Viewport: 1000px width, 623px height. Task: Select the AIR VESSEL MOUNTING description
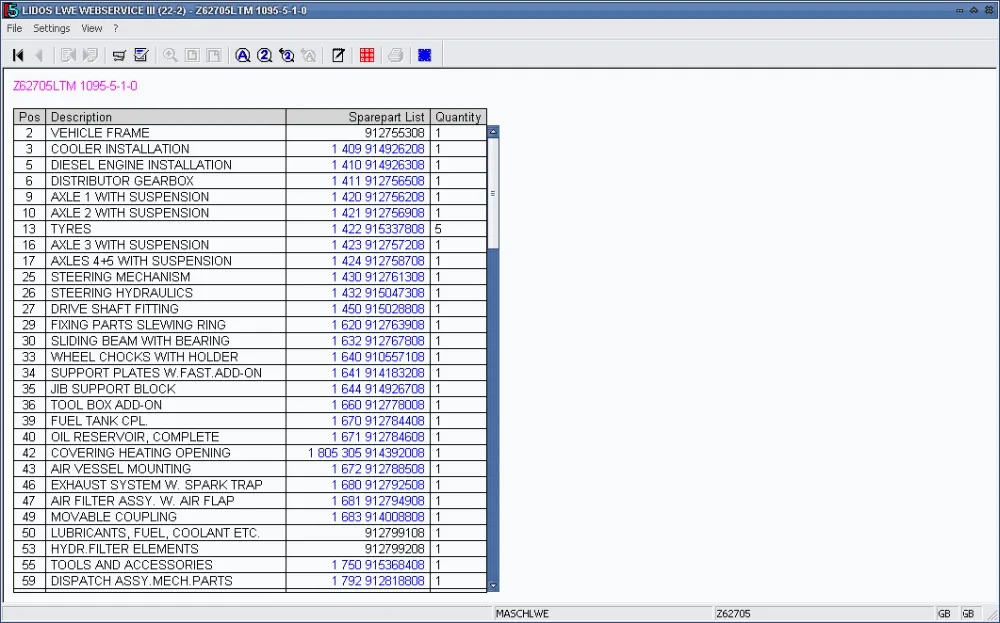click(x=121, y=469)
